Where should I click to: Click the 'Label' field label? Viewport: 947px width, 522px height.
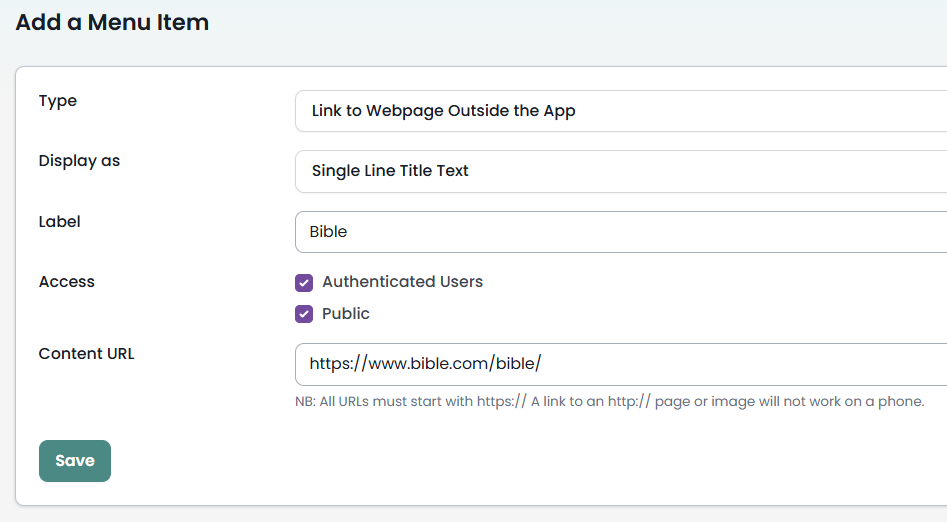(59, 222)
